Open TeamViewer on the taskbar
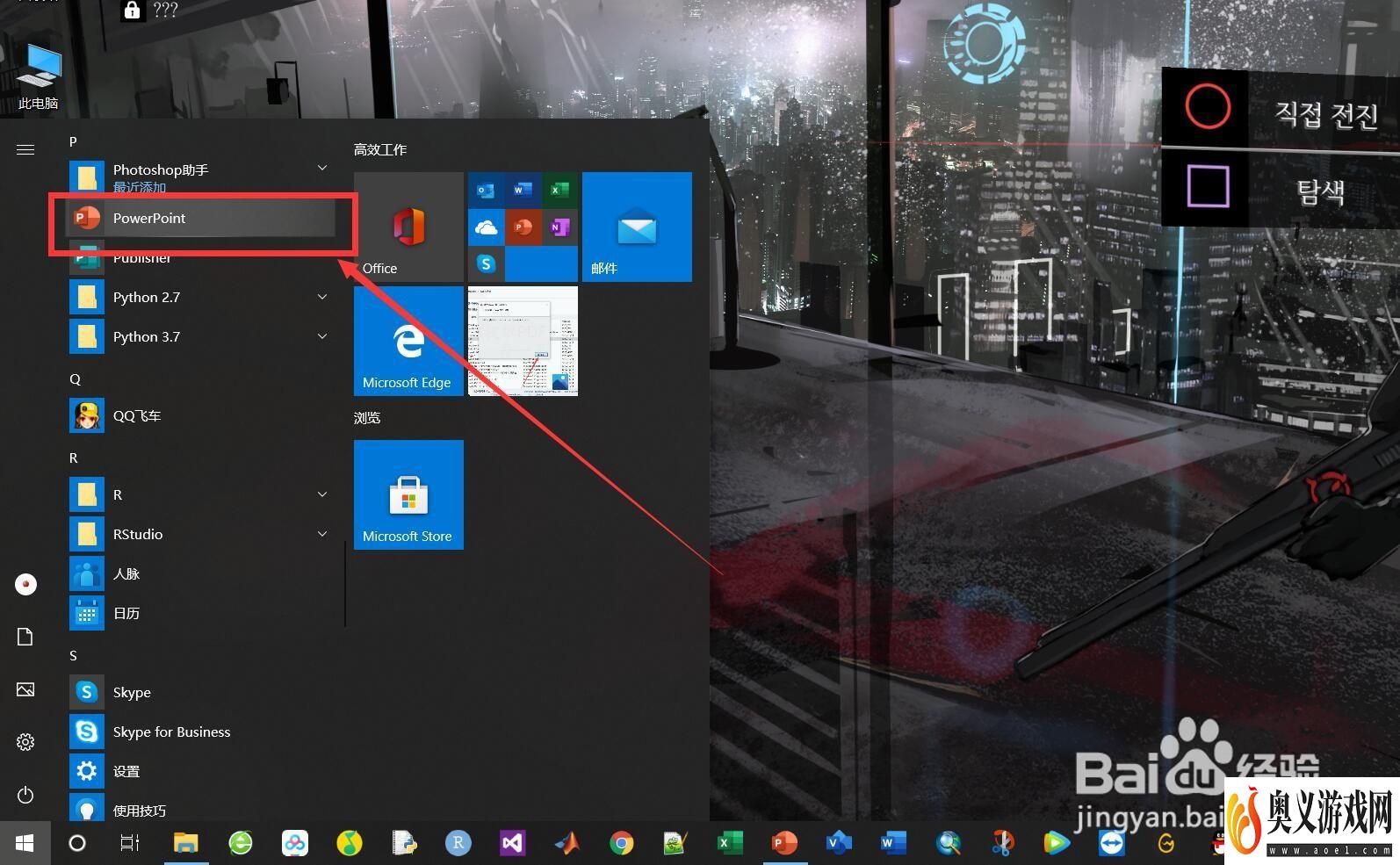 (x=1111, y=843)
